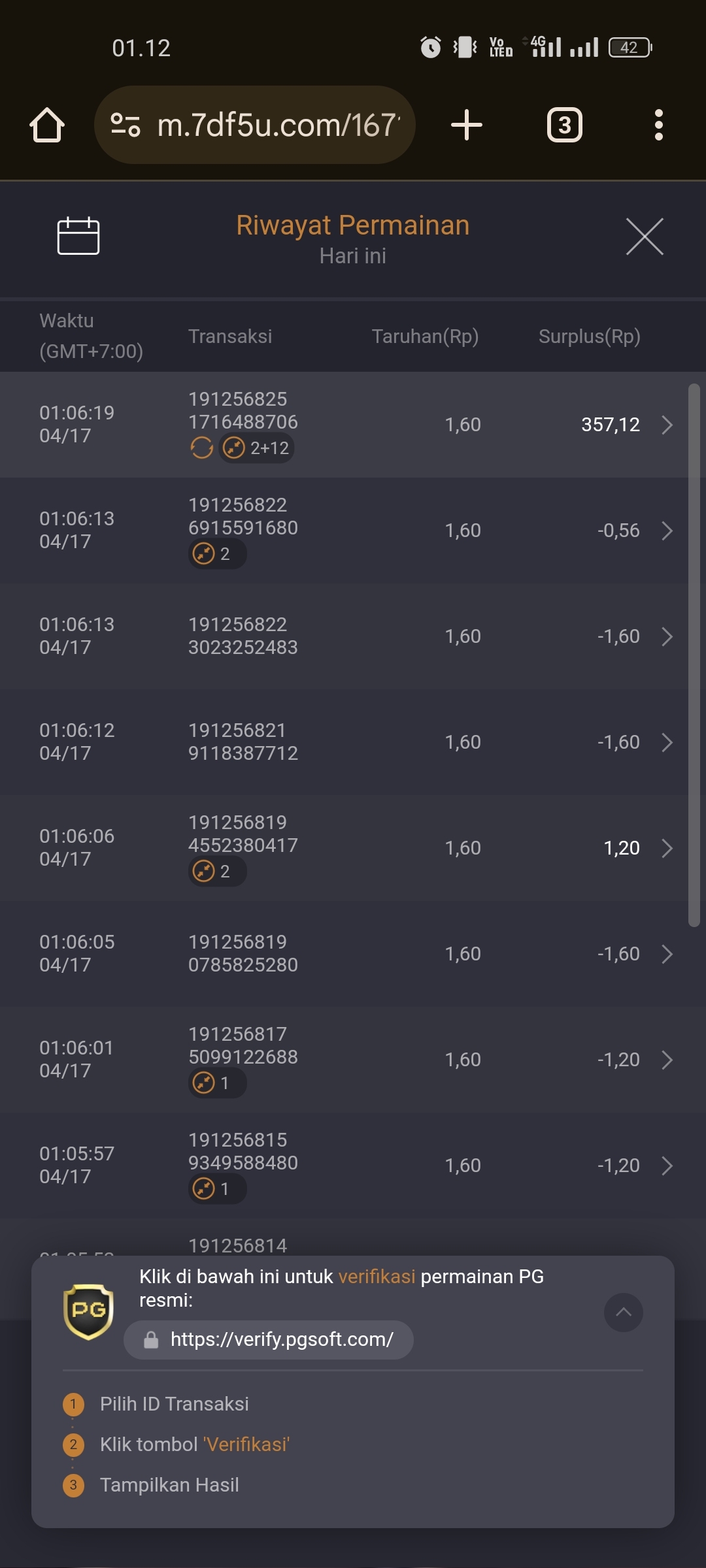Close the Riwayat Permainan panel
Screen dimensions: 706x1568
(645, 237)
